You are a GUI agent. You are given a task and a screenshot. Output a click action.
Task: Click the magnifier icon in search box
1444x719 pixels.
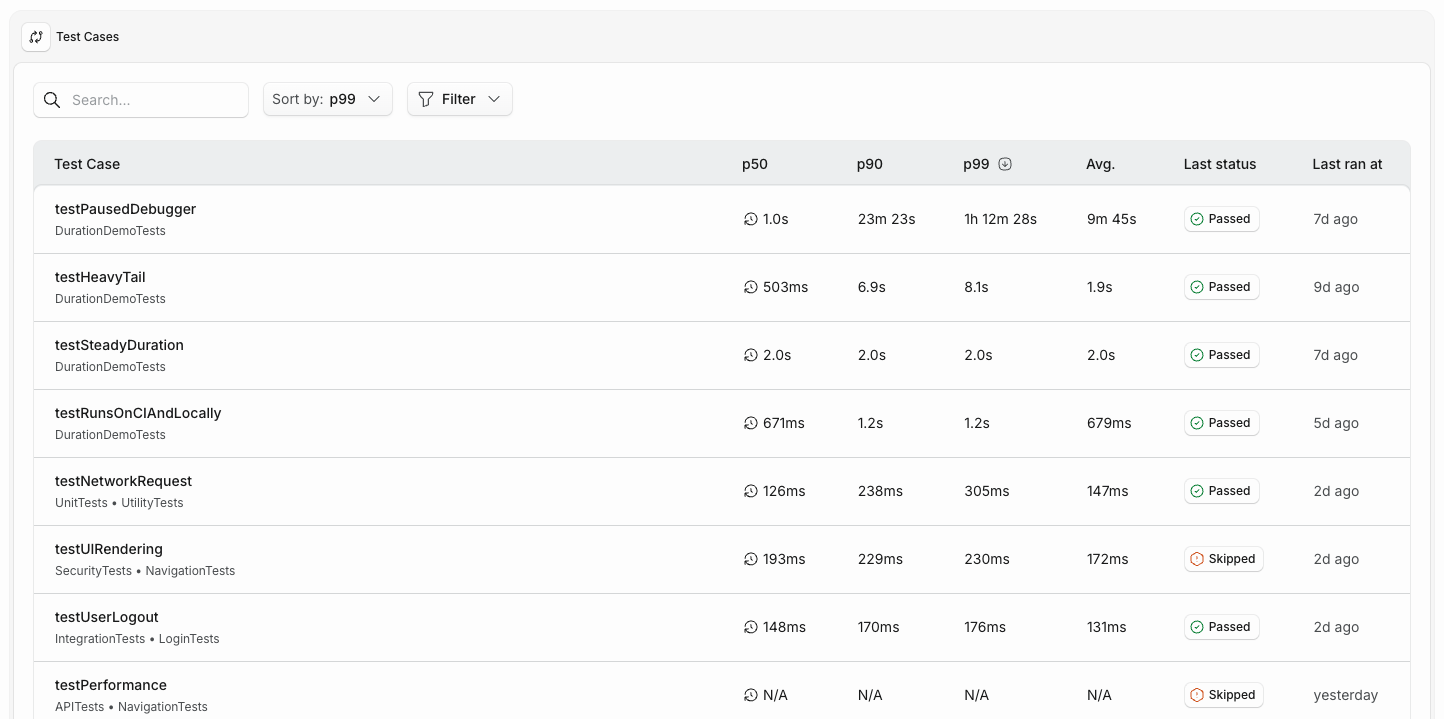click(53, 100)
